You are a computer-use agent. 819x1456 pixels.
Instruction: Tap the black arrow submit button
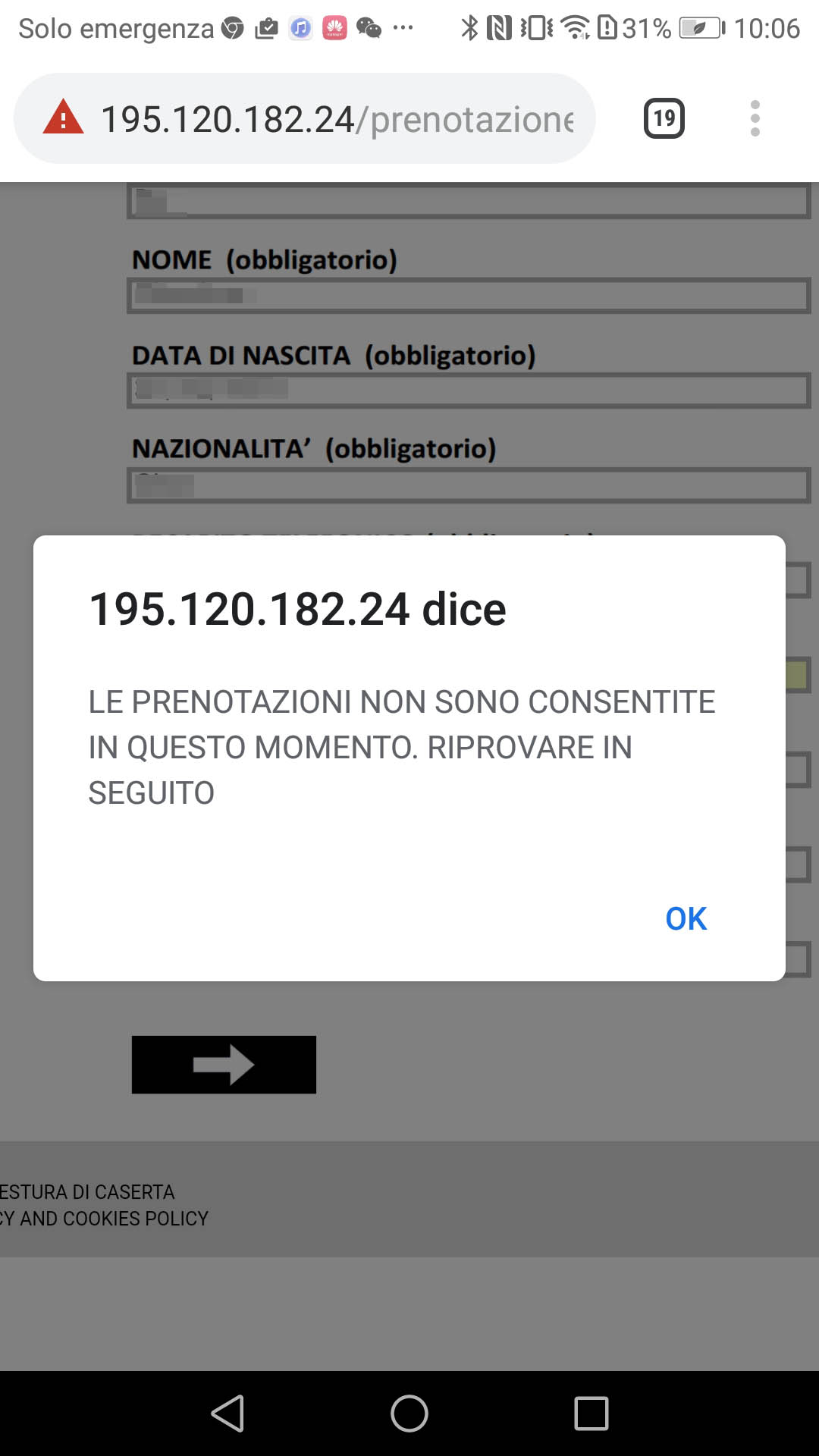223,1065
